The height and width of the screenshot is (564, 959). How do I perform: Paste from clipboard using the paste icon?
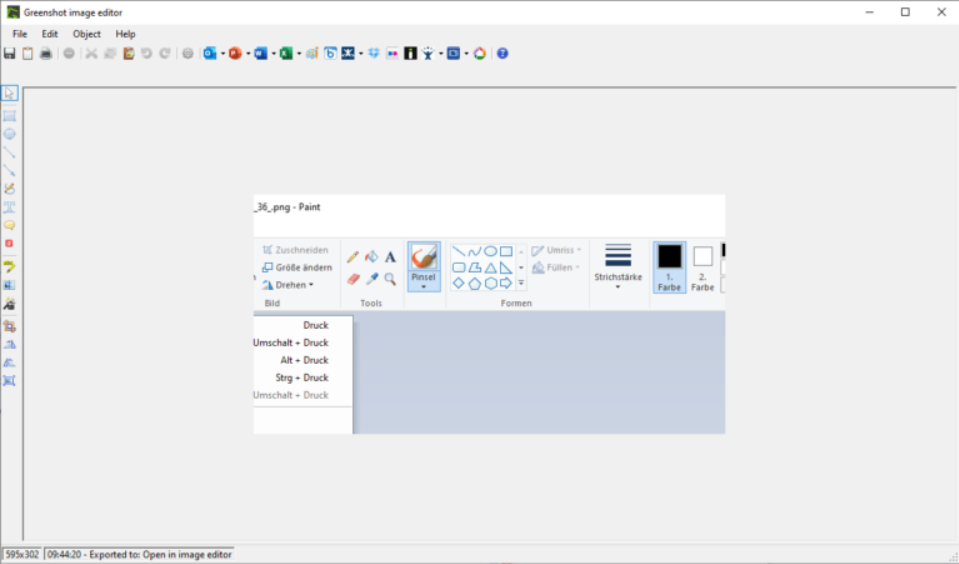click(x=128, y=54)
